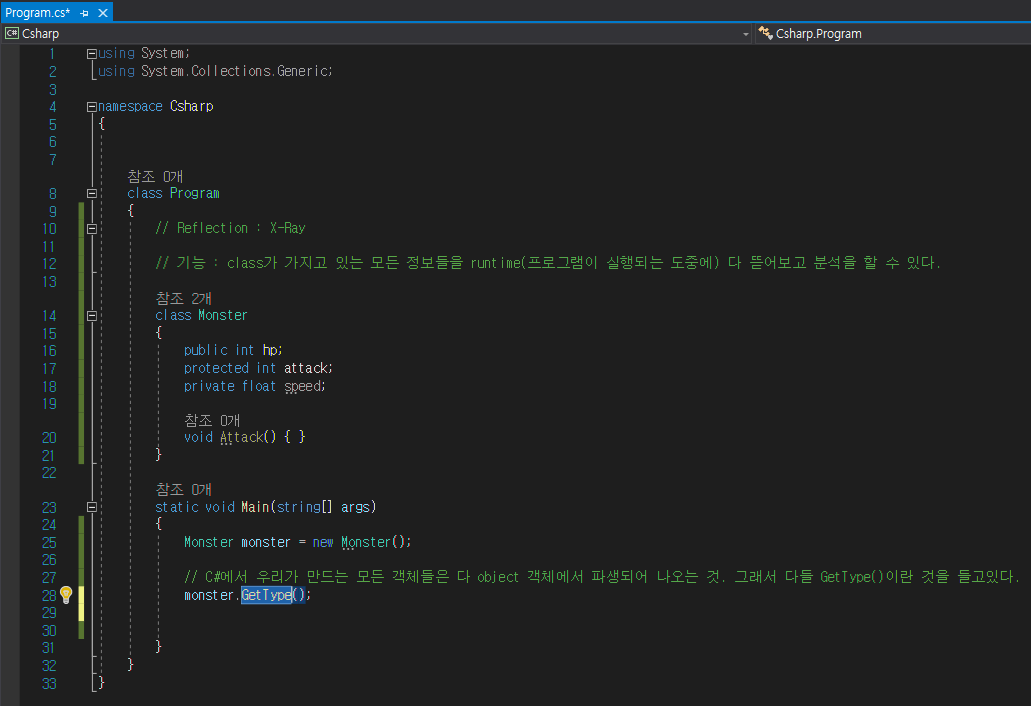Open the '참조 0개' CodeLens above void Attack()

click(212, 420)
